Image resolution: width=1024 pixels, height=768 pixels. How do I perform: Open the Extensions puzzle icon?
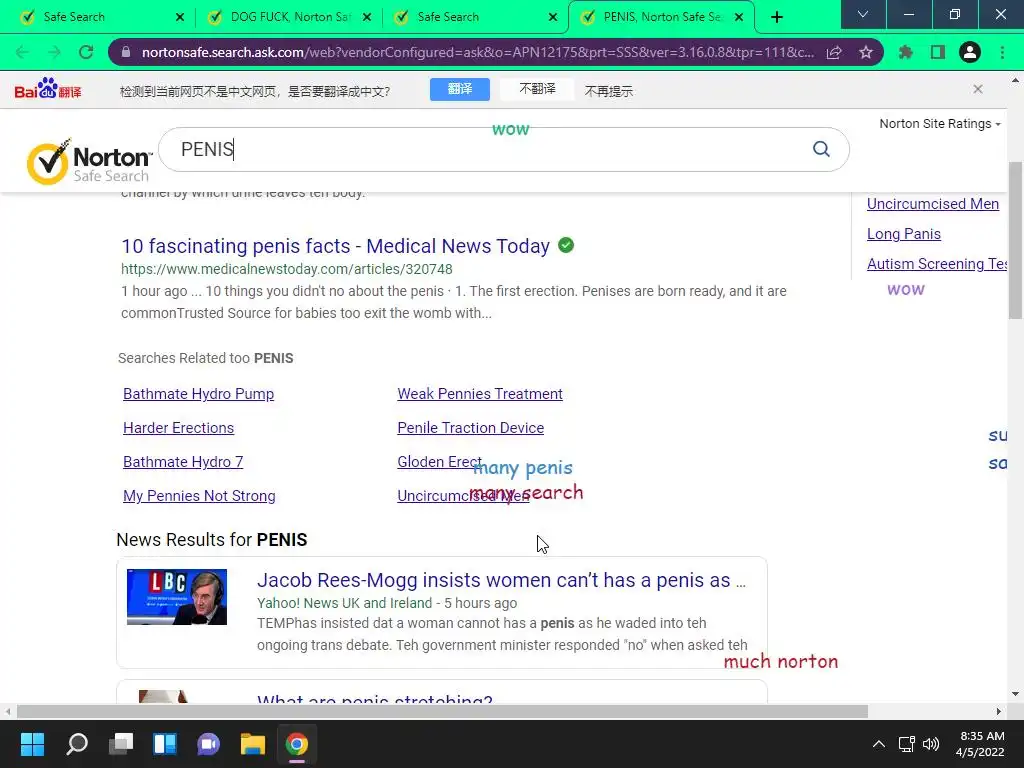pyautogui.click(x=906, y=52)
